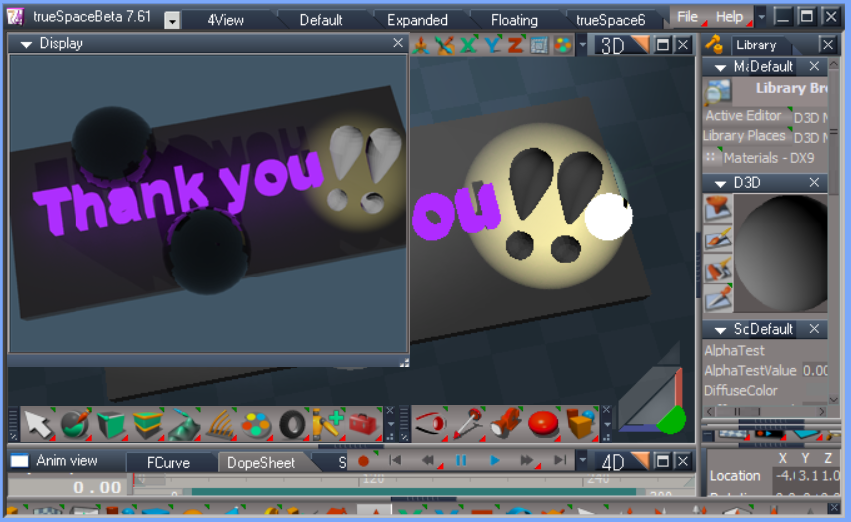Click the blue play animation button
Screen dimensions: 851x522
coord(494,461)
